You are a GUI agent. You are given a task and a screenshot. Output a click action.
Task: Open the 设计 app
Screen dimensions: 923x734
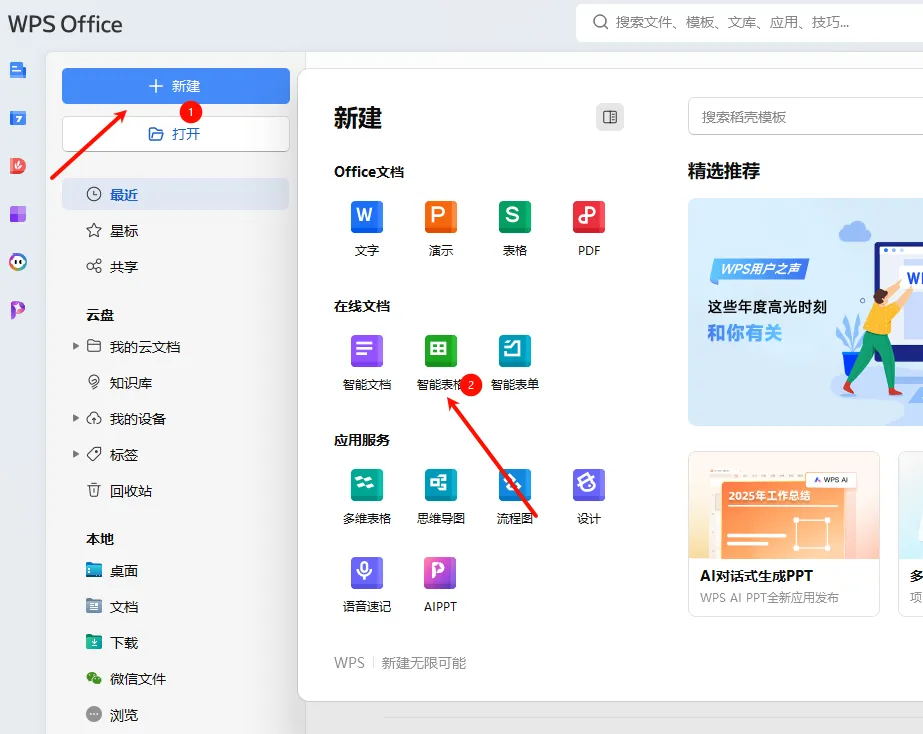pyautogui.click(x=589, y=497)
